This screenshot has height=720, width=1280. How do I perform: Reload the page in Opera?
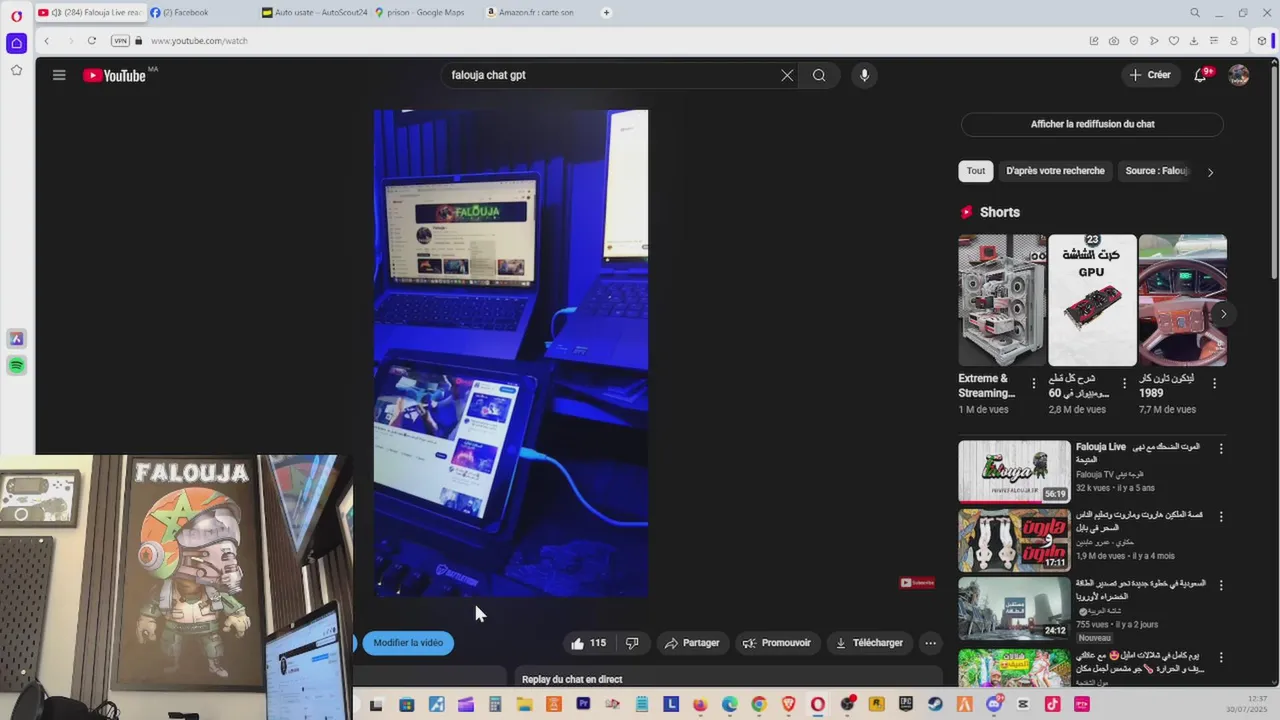(x=92, y=41)
